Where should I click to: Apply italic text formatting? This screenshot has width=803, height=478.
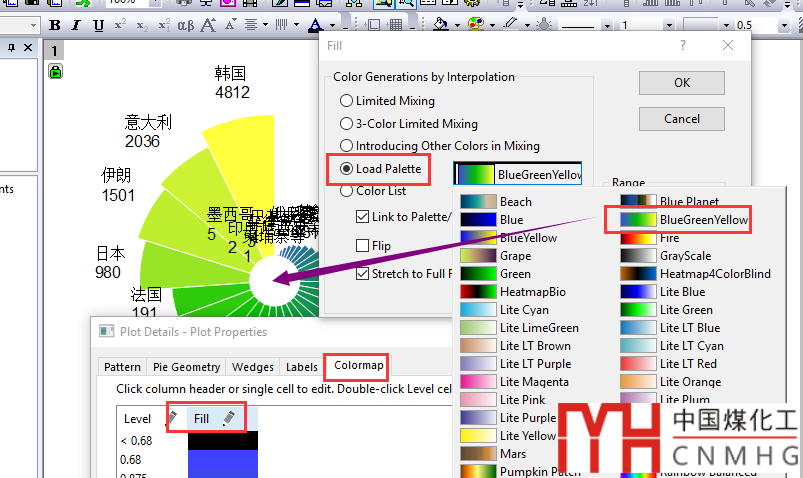(77, 25)
